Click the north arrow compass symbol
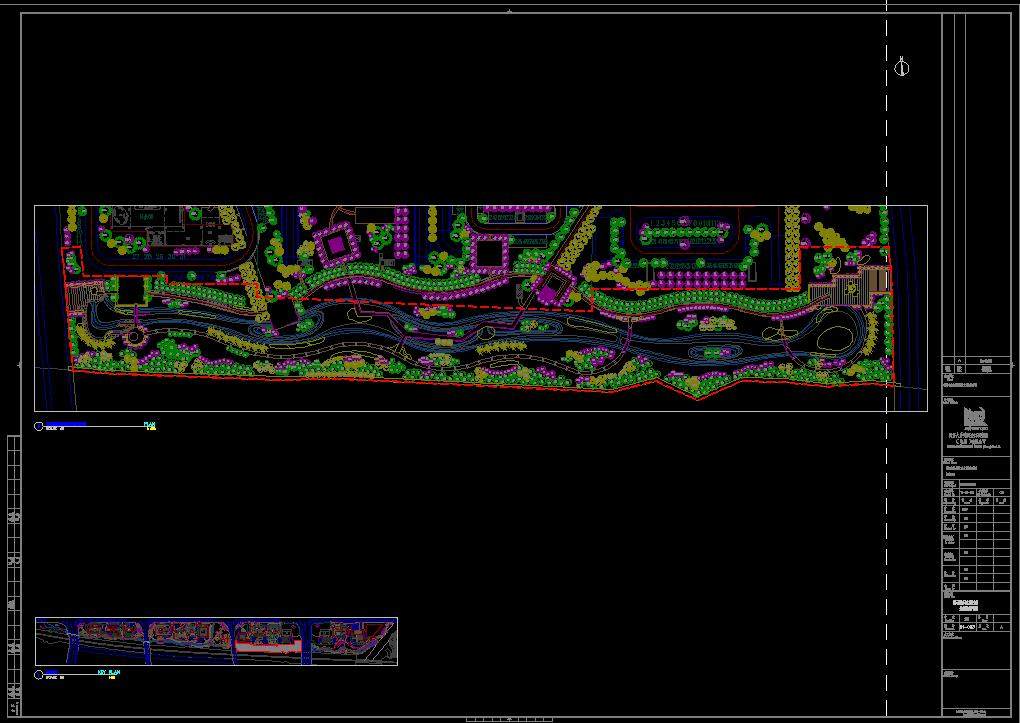 [902, 67]
